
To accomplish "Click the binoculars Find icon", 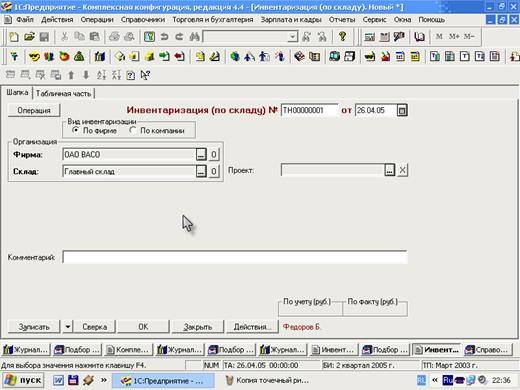I will click(194, 36).
